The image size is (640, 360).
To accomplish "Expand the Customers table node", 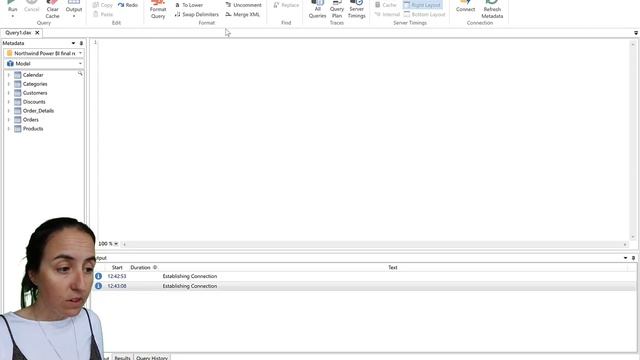I will pyautogui.click(x=9, y=93).
